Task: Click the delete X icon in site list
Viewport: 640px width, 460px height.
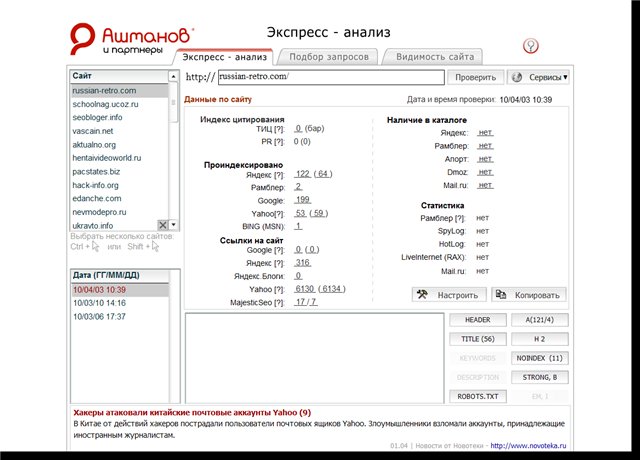Action: pyautogui.click(x=162, y=225)
